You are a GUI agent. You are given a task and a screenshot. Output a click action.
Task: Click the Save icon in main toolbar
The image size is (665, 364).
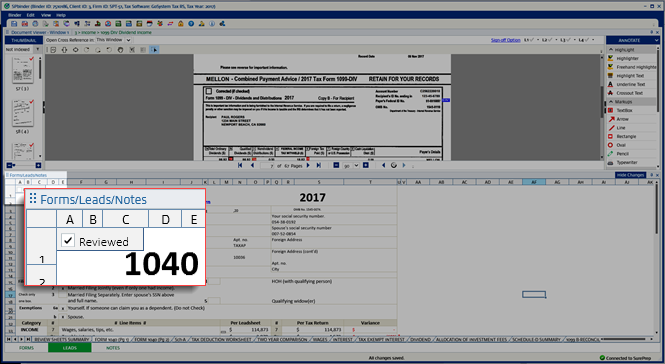pyautogui.click(x=14, y=24)
